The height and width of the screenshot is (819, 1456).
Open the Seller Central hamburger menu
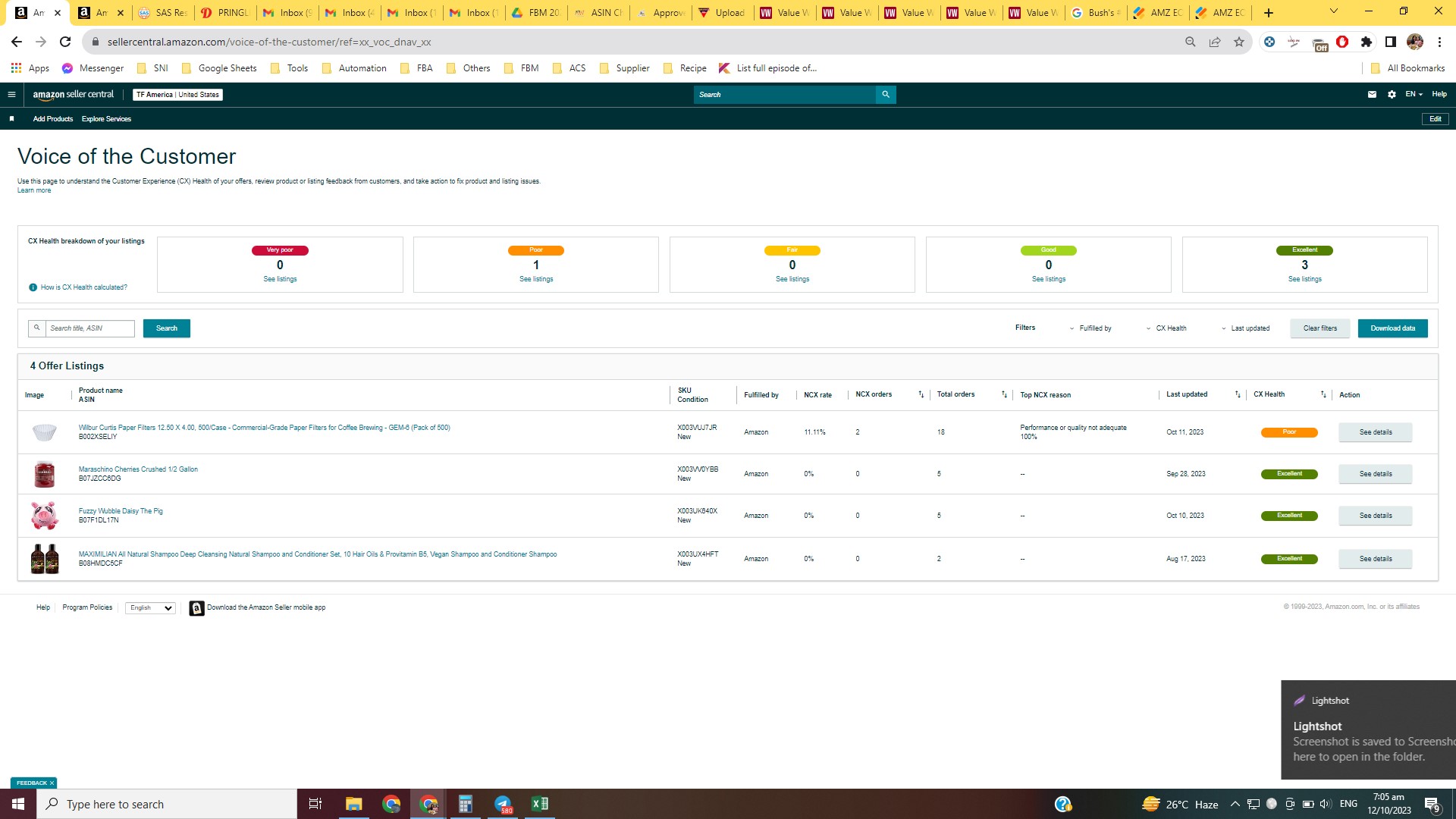coord(11,95)
